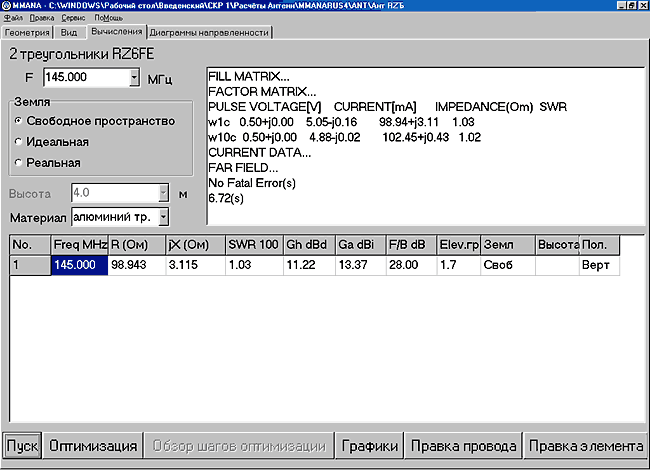Click the MMANA application icon in title bar
Screen dimensions: 650x470
pos(7,6)
